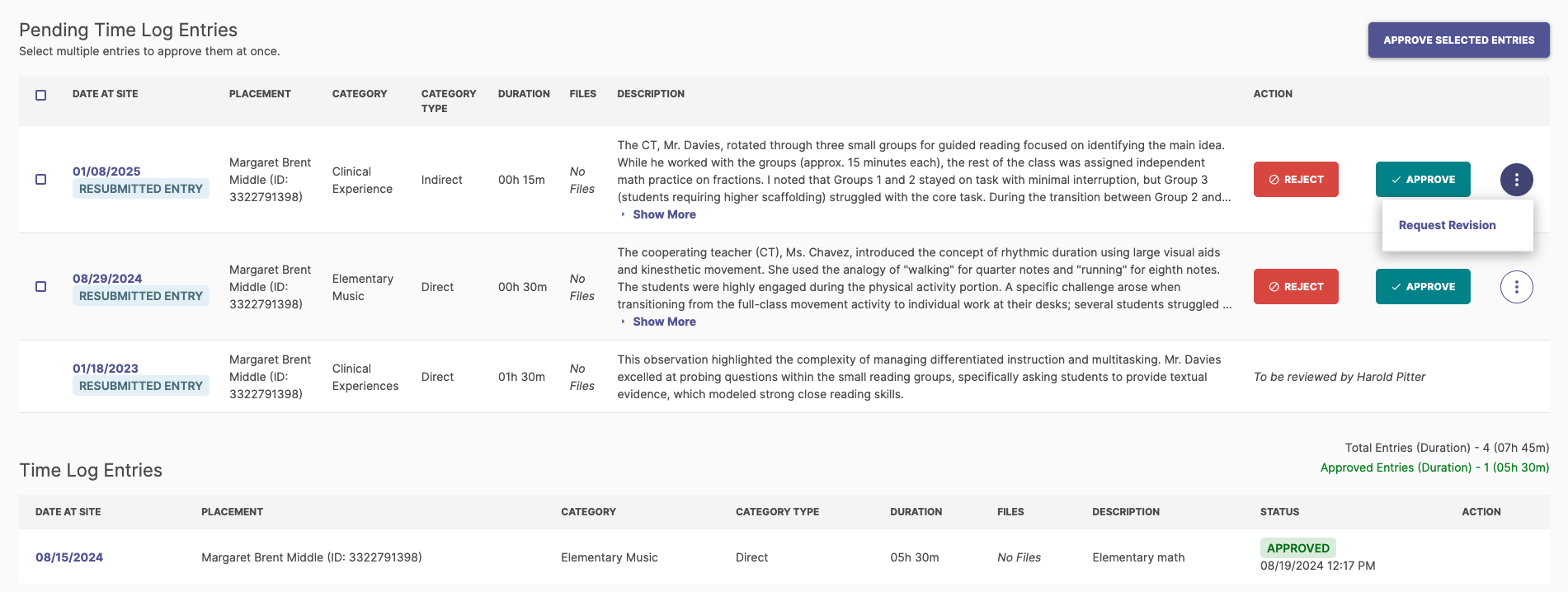
Task: Click the Date At Site pending header
Action: pos(105,94)
